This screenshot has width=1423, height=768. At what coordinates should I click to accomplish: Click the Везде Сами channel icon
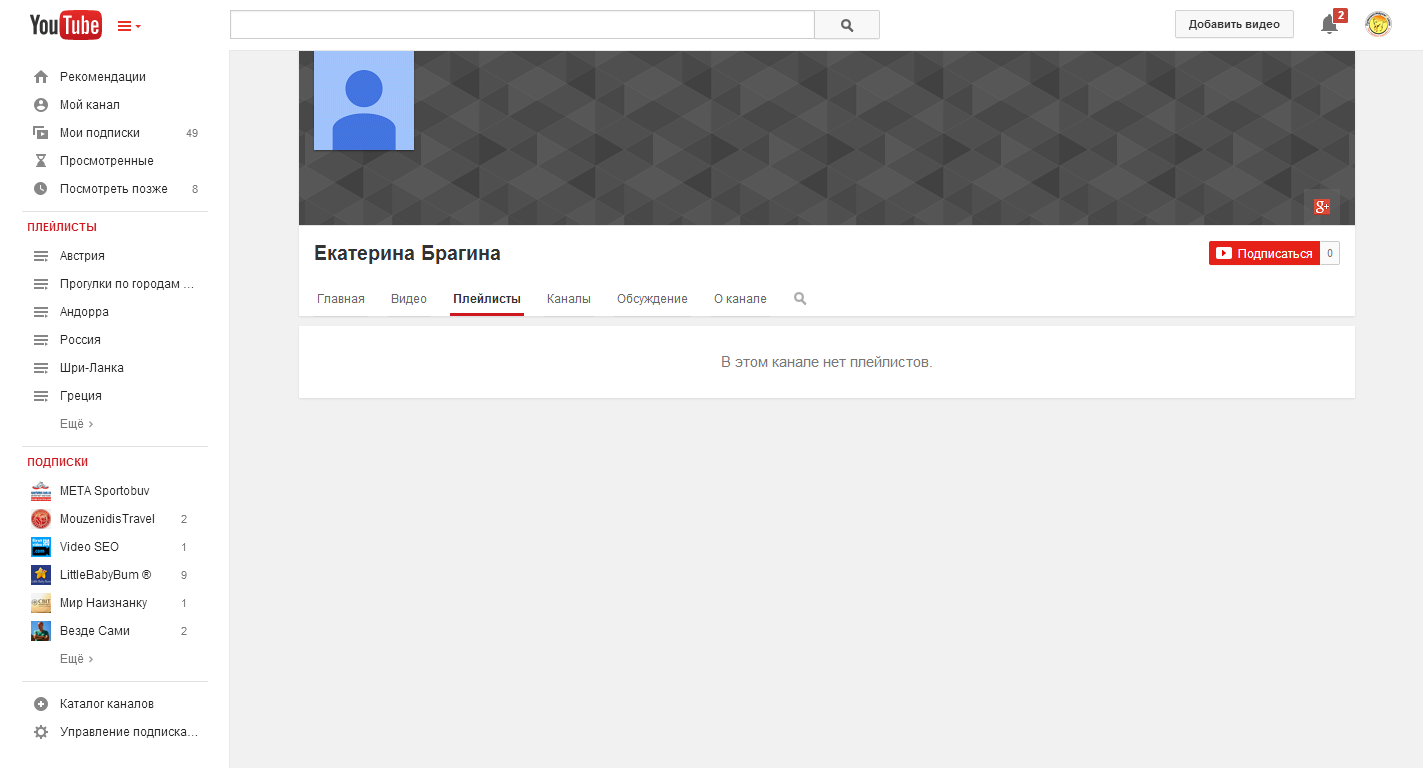pos(41,631)
